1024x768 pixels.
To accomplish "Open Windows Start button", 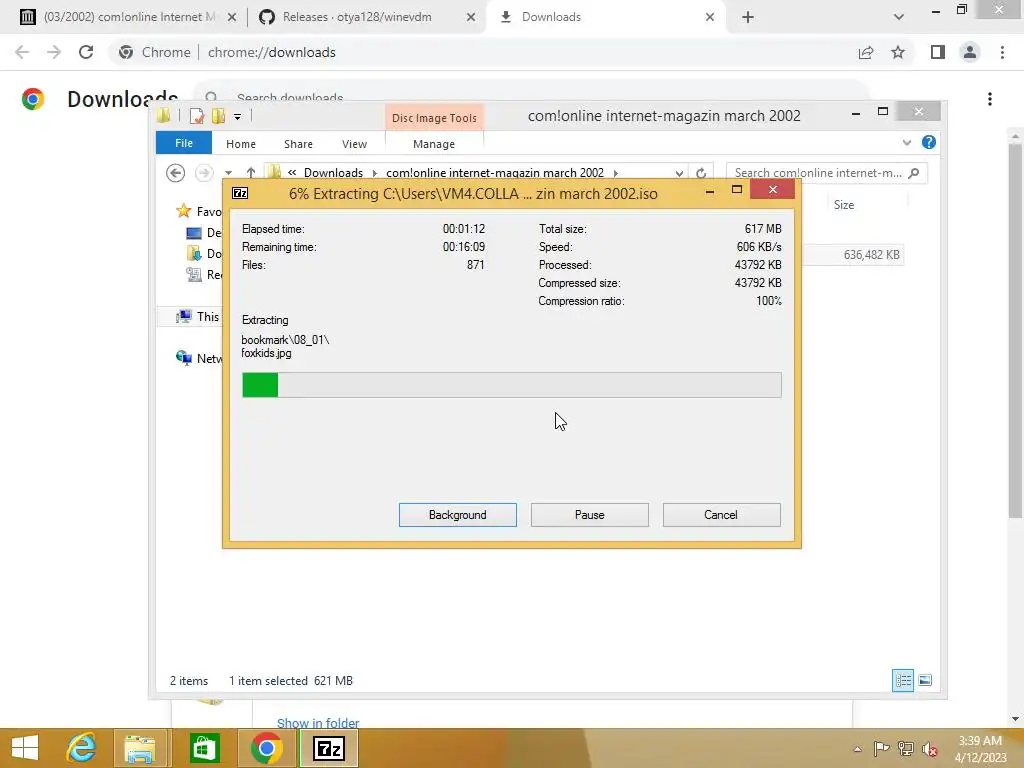I will pyautogui.click(x=25, y=748).
